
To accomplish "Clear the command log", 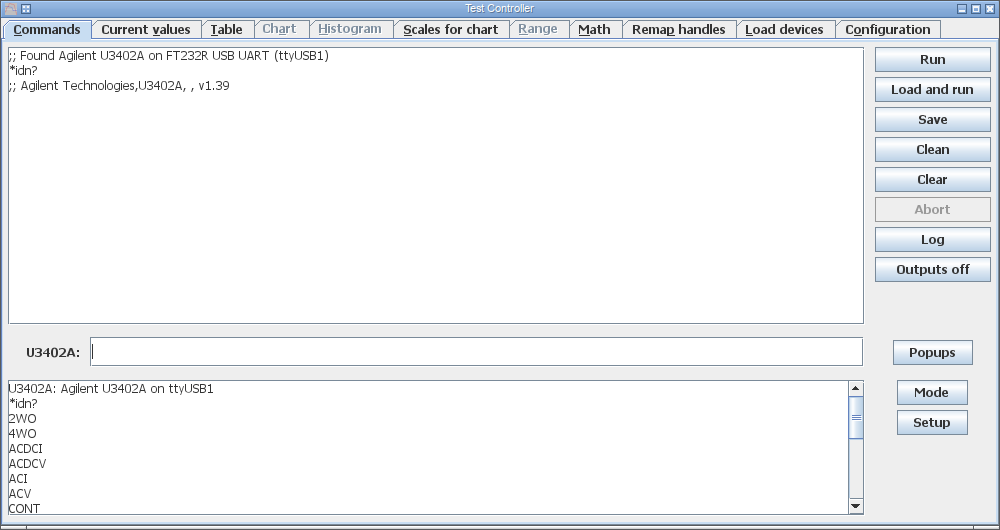I will pos(932,179).
